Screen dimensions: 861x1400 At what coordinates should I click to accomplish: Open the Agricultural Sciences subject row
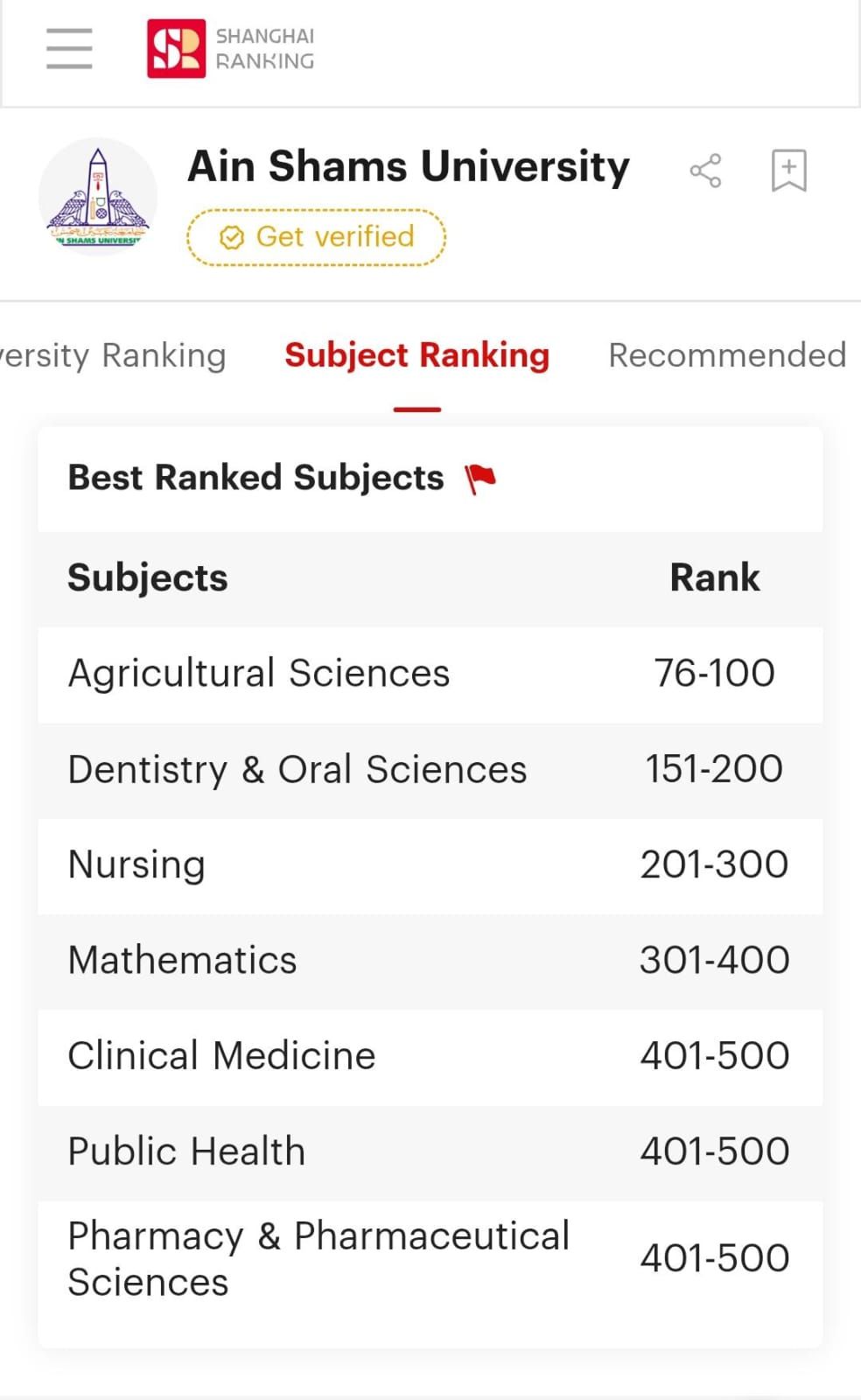point(430,675)
